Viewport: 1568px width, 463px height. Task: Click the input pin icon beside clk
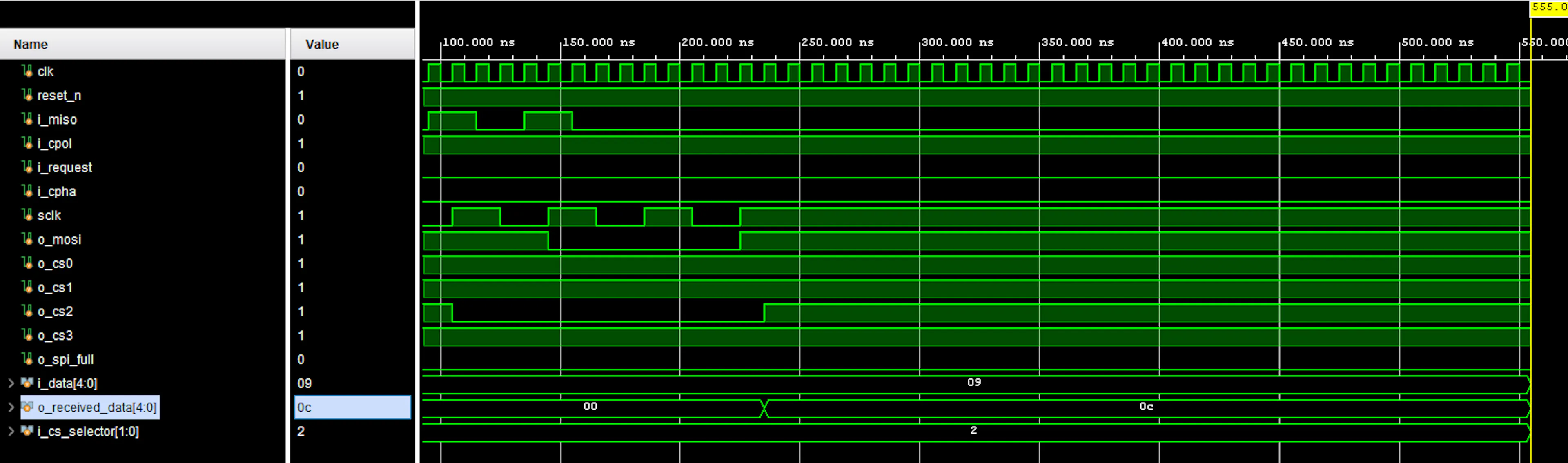coord(29,71)
